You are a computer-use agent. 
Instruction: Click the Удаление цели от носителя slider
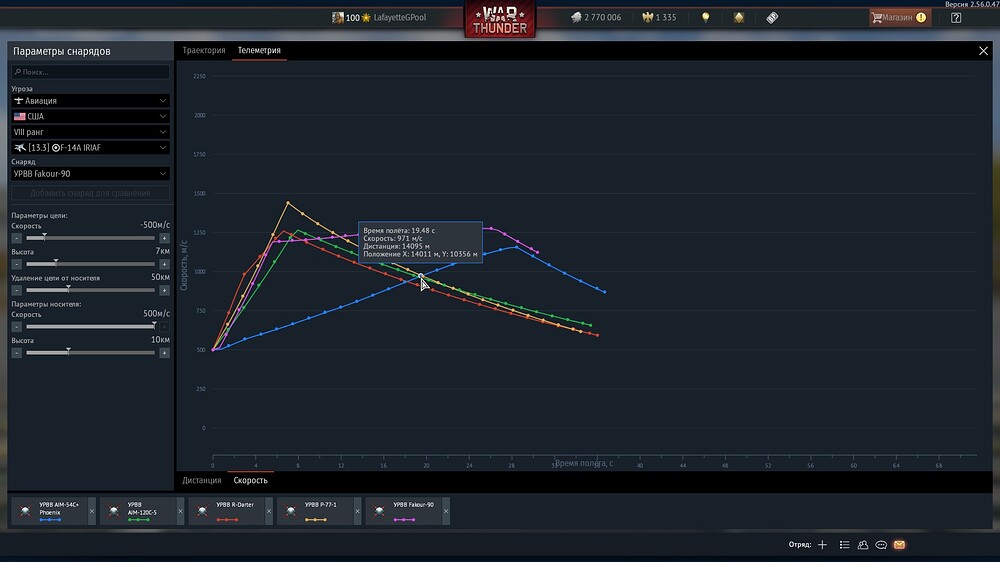point(90,290)
